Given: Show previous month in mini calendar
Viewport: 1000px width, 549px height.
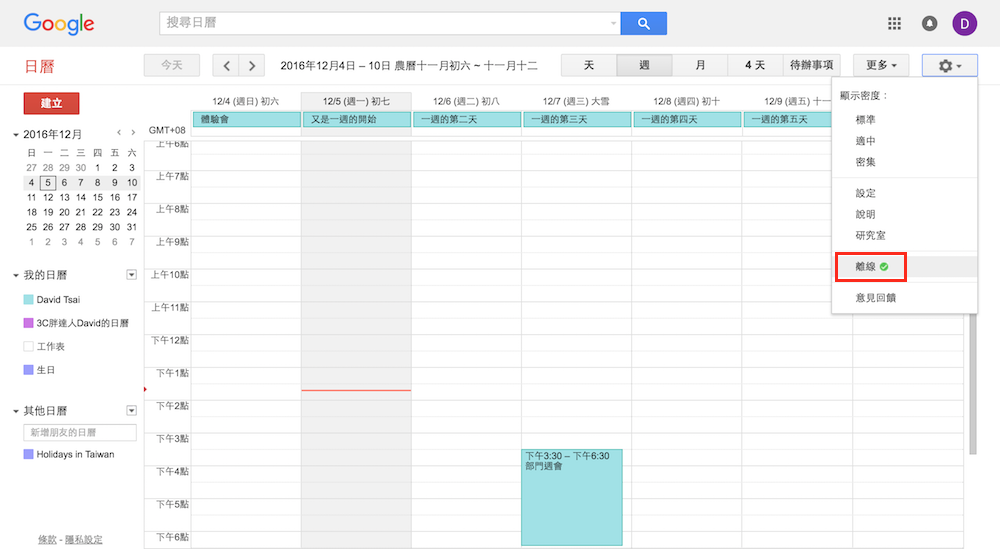Looking at the screenshot, I should tap(119, 133).
